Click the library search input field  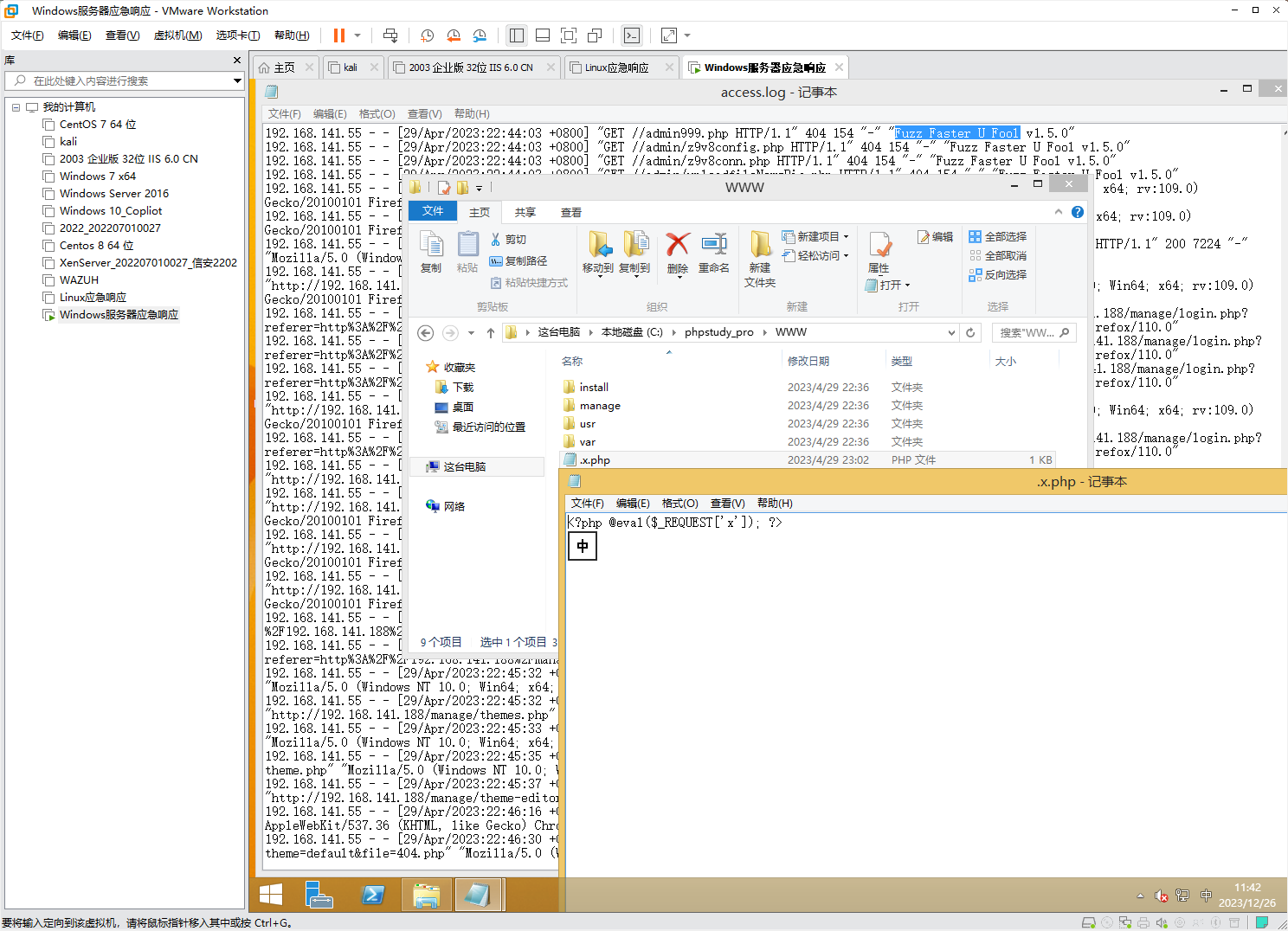(x=126, y=80)
